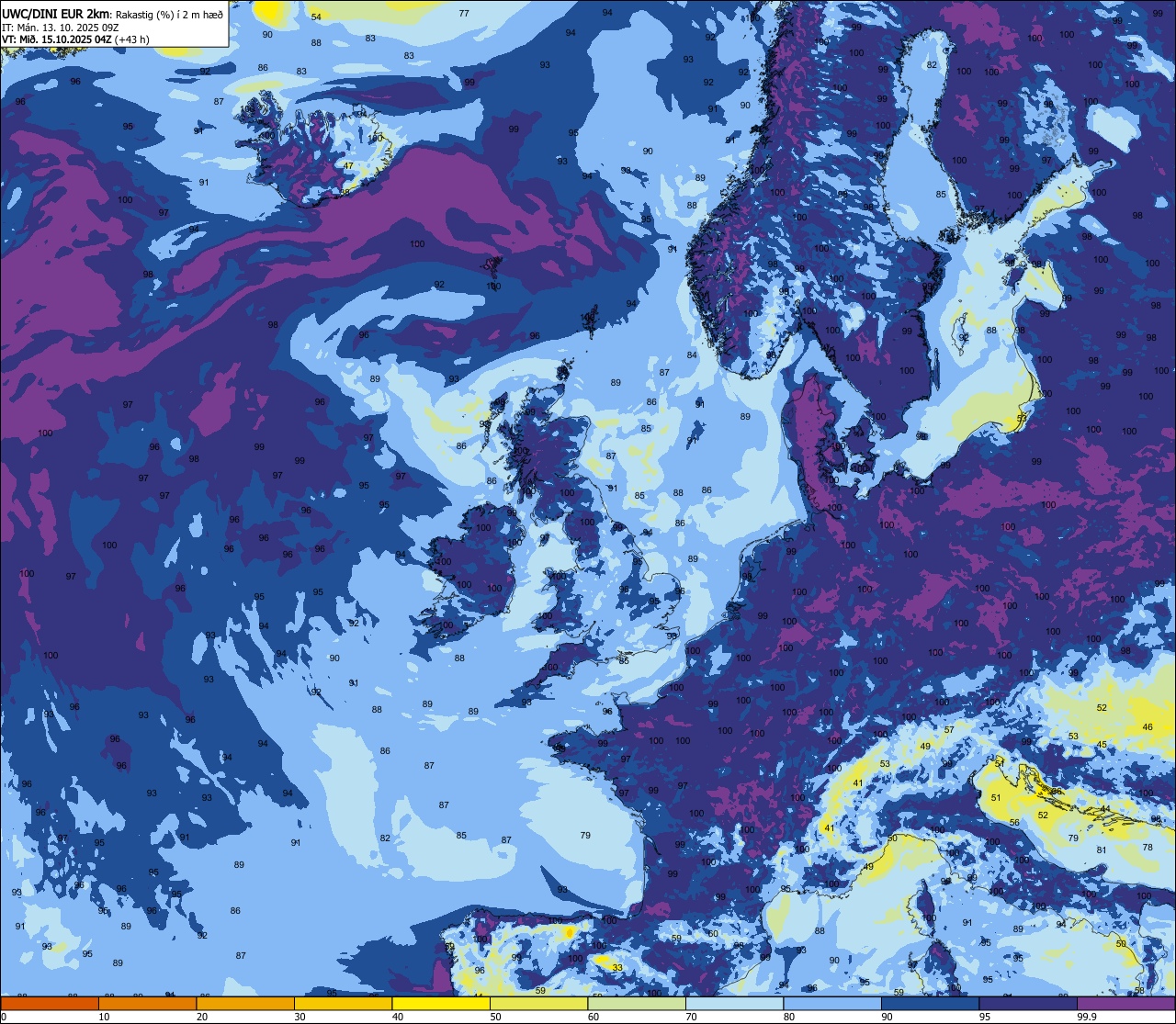Click the 'VT: Mið. 15.10.2025 04Z' line
This screenshot has width=1176, height=1024.
click(x=58, y=39)
